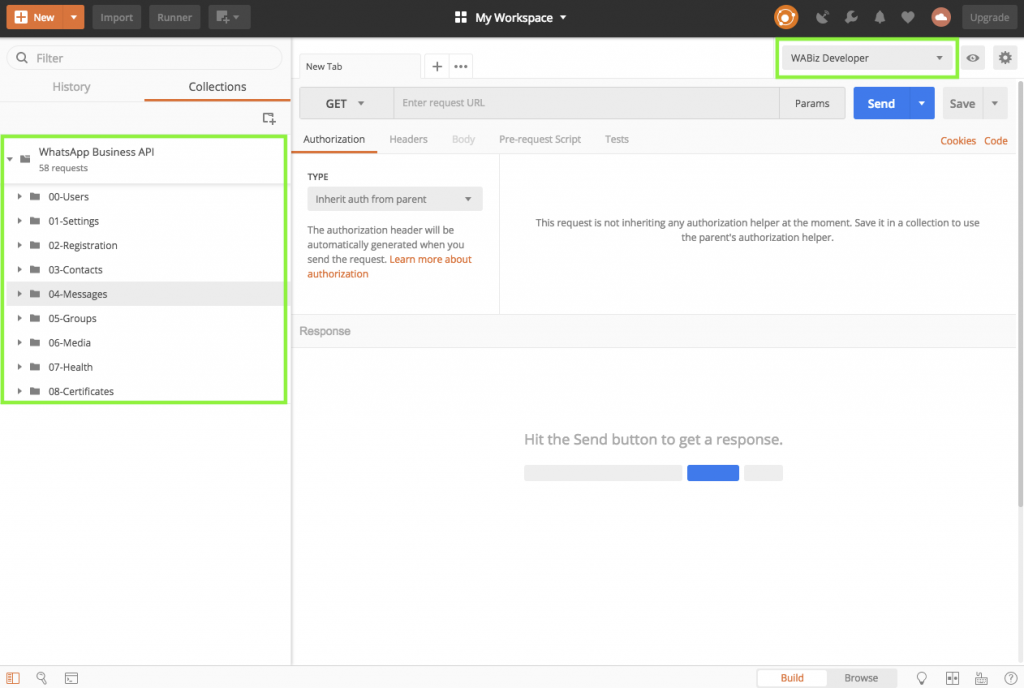Screen dimensions: 1024x688
Task: Switch to the Collections tab
Action: 217,87
